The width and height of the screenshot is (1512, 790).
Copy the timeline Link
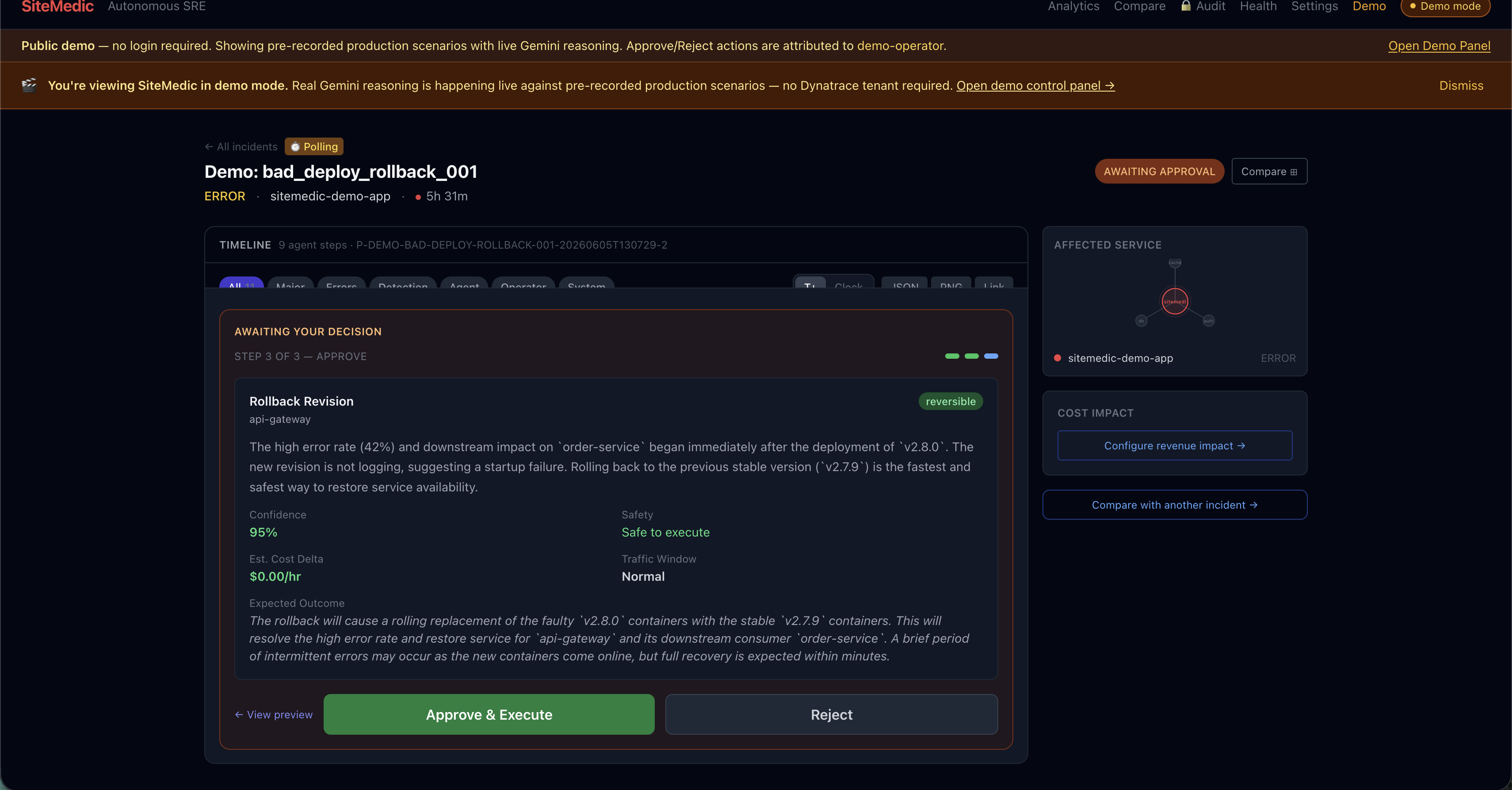(x=994, y=283)
